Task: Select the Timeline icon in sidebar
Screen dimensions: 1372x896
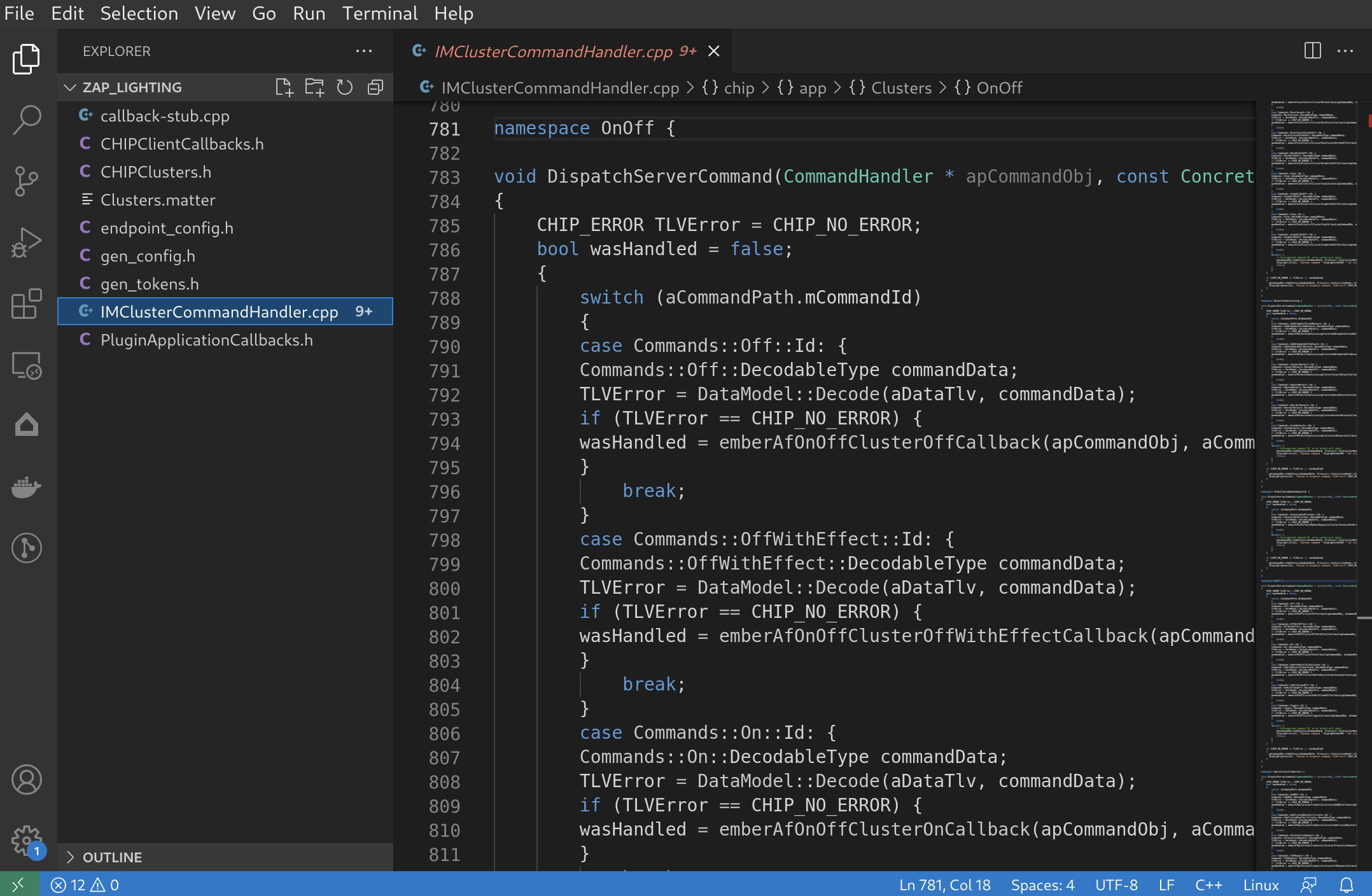Action: click(x=27, y=548)
